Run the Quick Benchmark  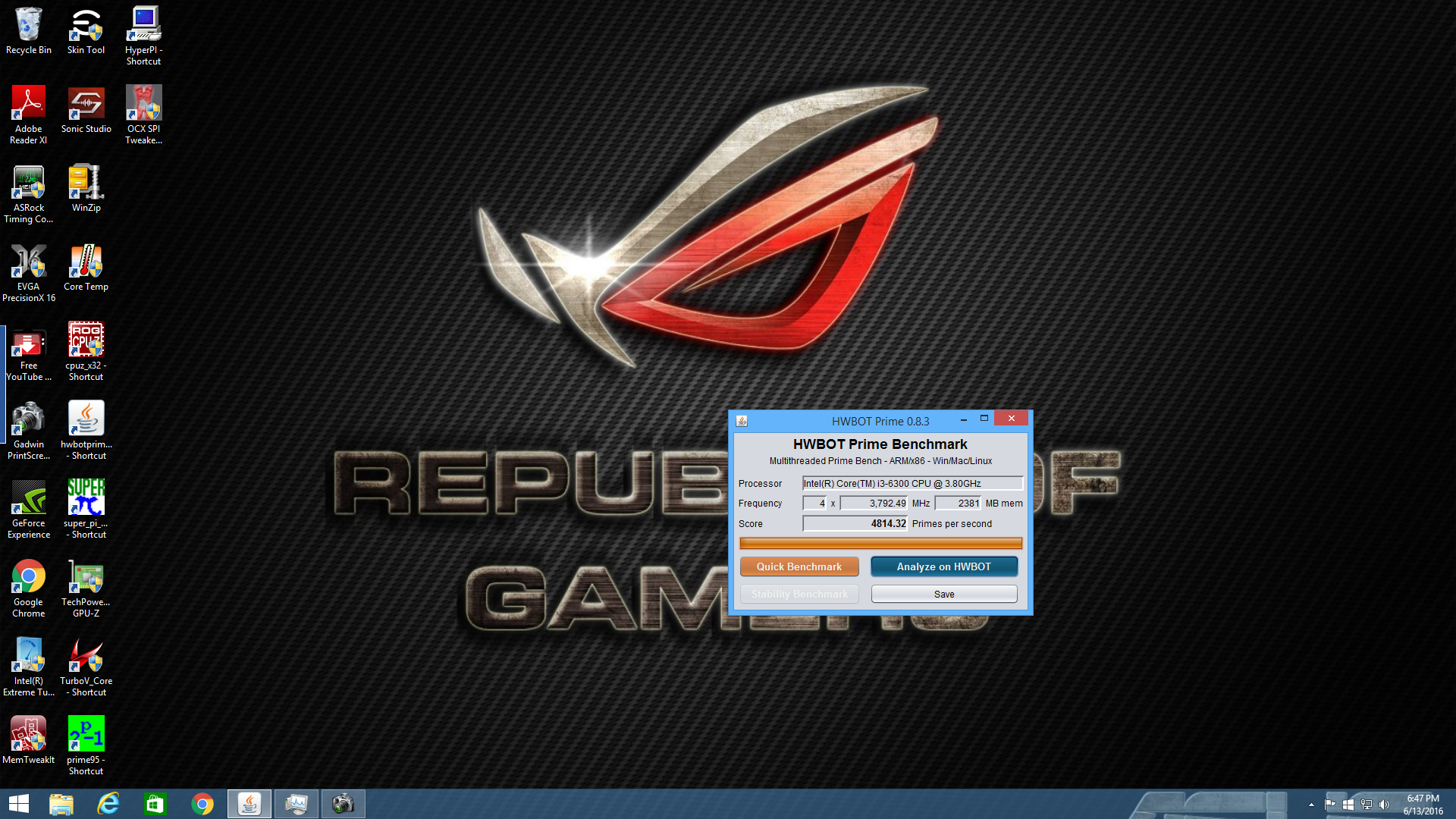(x=799, y=566)
